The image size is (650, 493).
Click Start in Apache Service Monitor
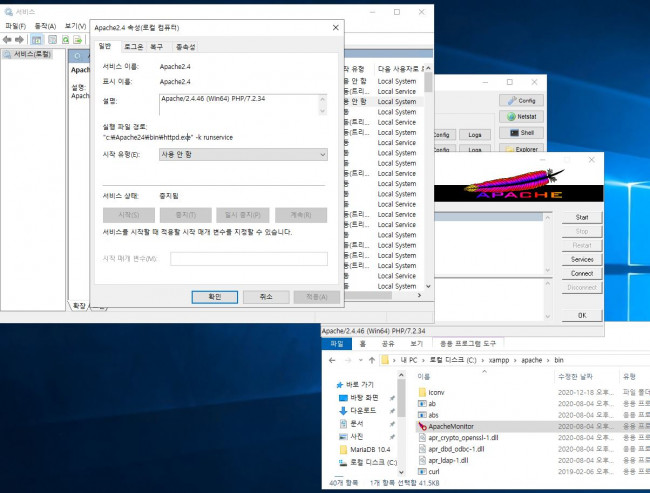coord(582,218)
